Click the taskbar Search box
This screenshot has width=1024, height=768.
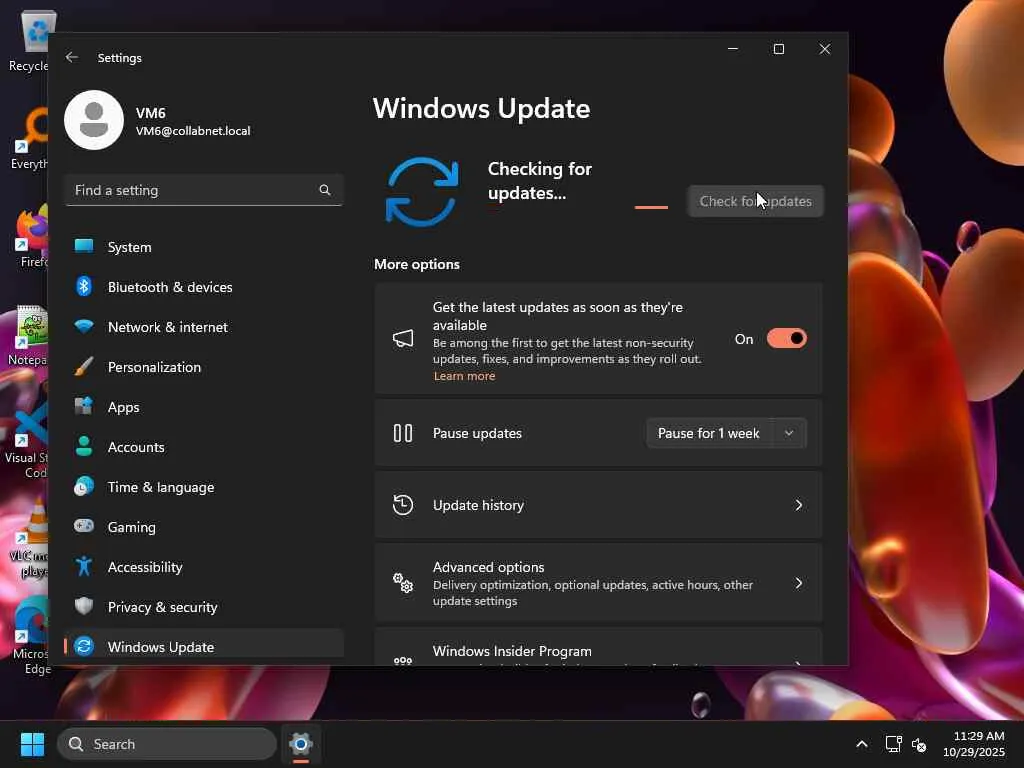tap(167, 744)
